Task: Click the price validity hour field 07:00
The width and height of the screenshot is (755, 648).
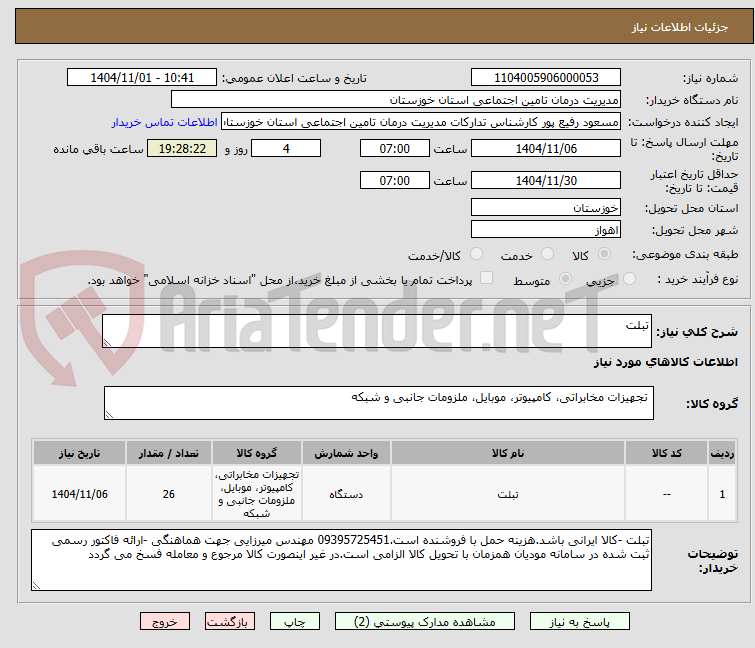Action: [394, 181]
